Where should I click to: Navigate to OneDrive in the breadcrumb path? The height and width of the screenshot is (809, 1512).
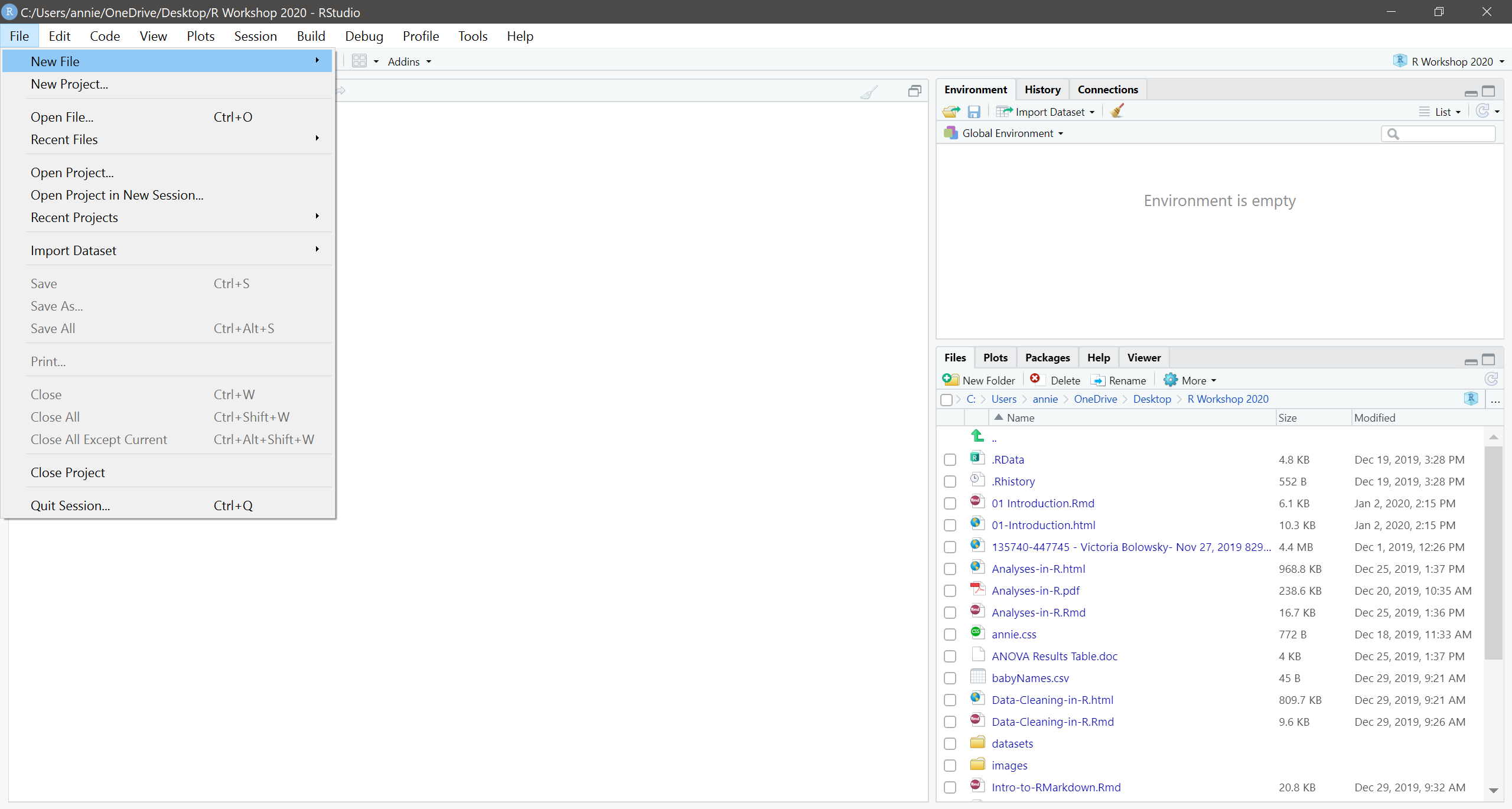click(1096, 399)
